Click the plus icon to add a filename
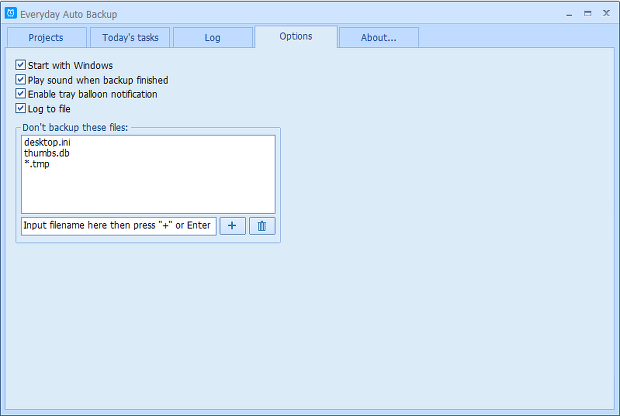The width and height of the screenshot is (620, 416). [x=232, y=226]
